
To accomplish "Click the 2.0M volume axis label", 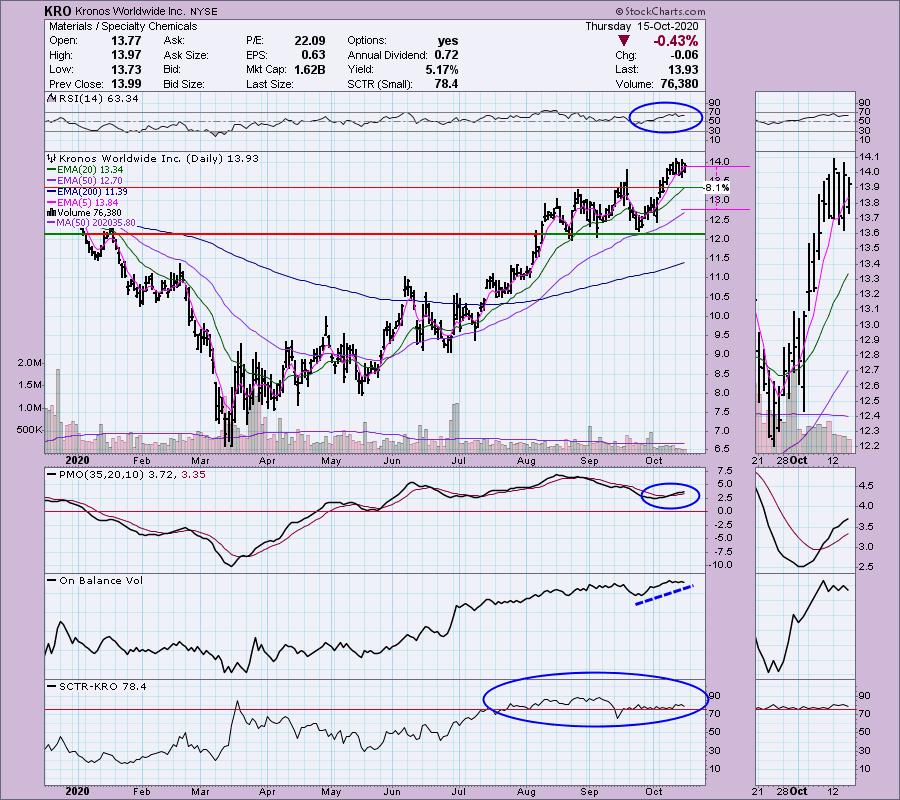I will click(x=30, y=363).
